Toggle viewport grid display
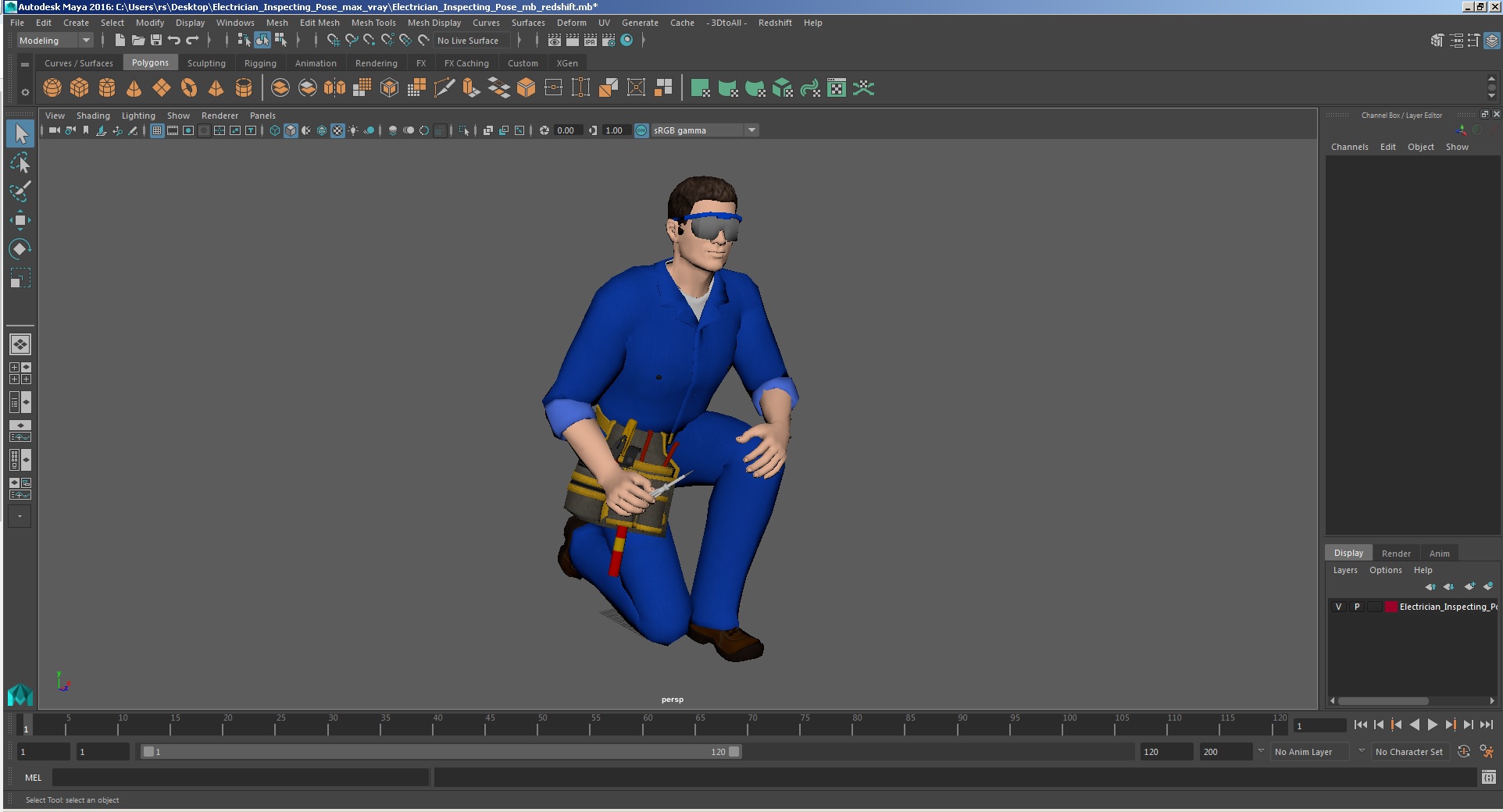 coord(157,130)
